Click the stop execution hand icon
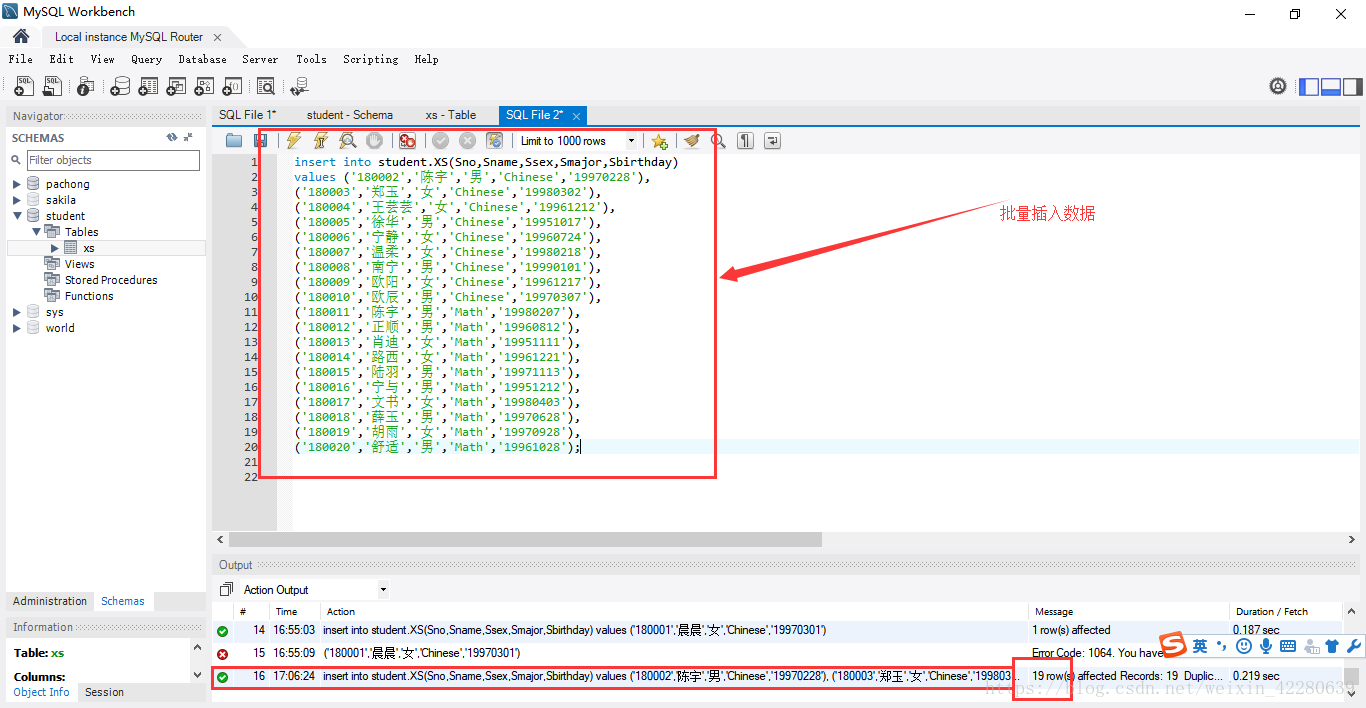1366x708 pixels. (374, 141)
